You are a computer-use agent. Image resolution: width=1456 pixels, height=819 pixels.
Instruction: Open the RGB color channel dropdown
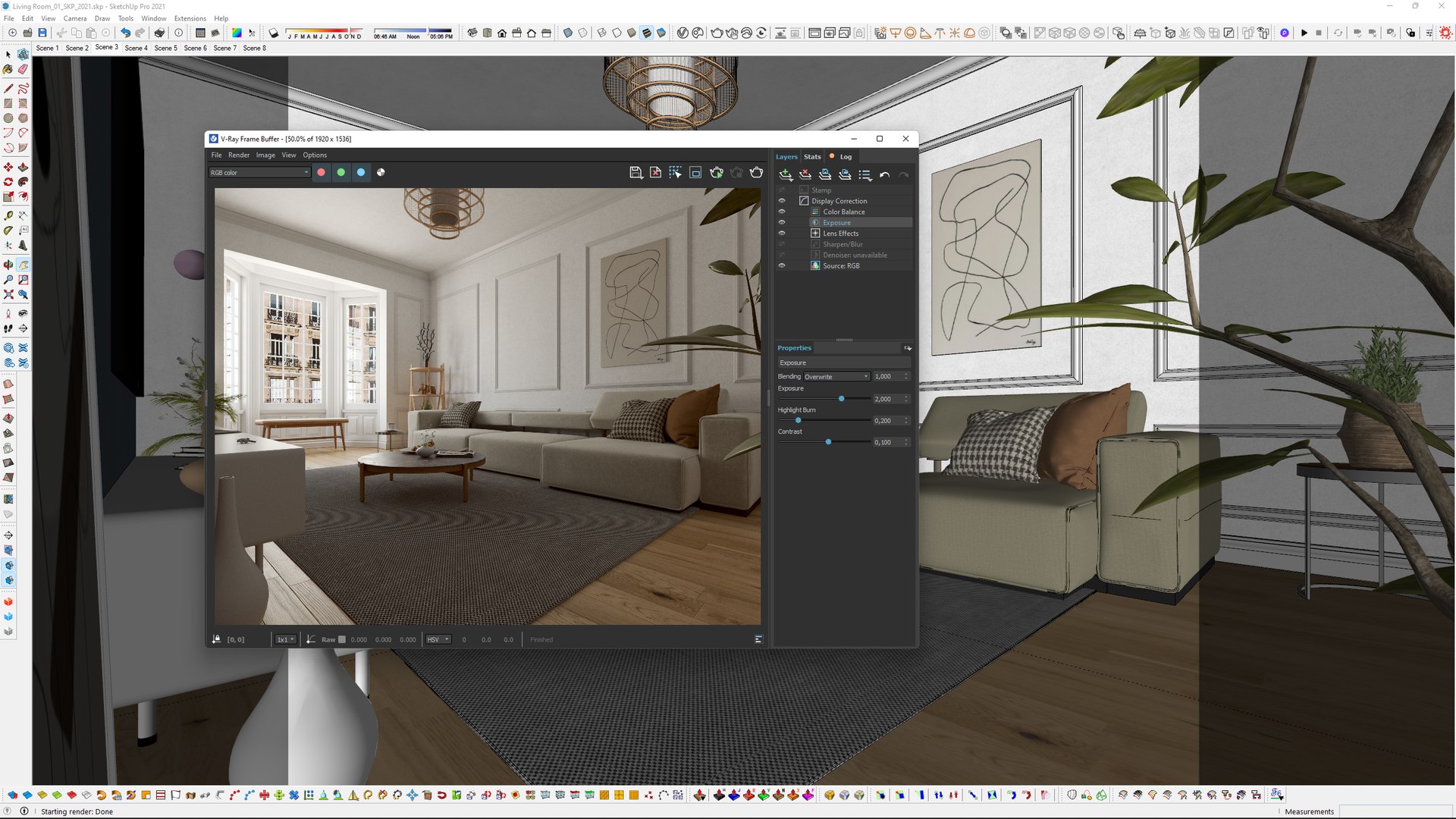pyautogui.click(x=259, y=173)
